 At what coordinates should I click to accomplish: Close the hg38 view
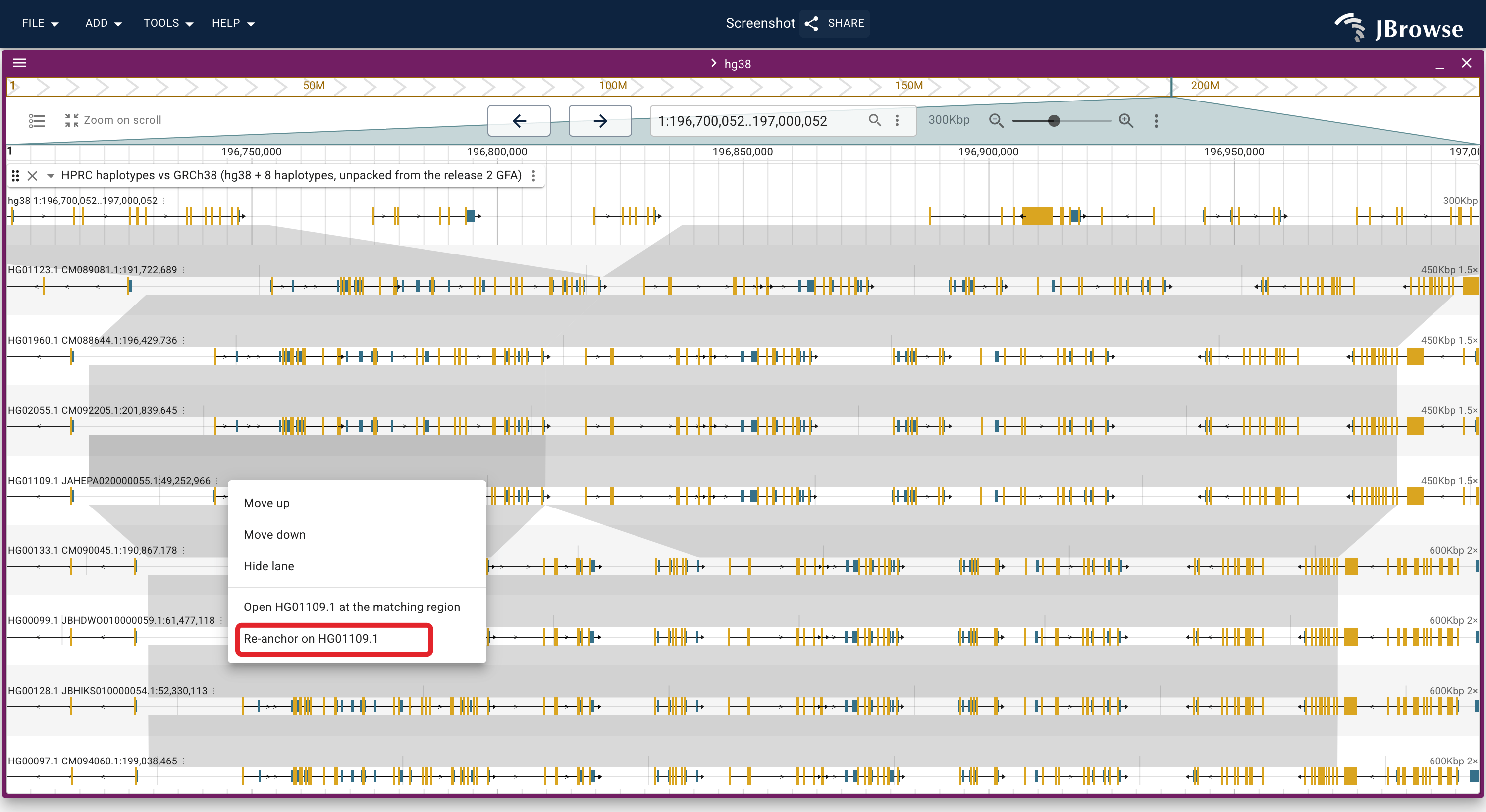pos(1466,63)
